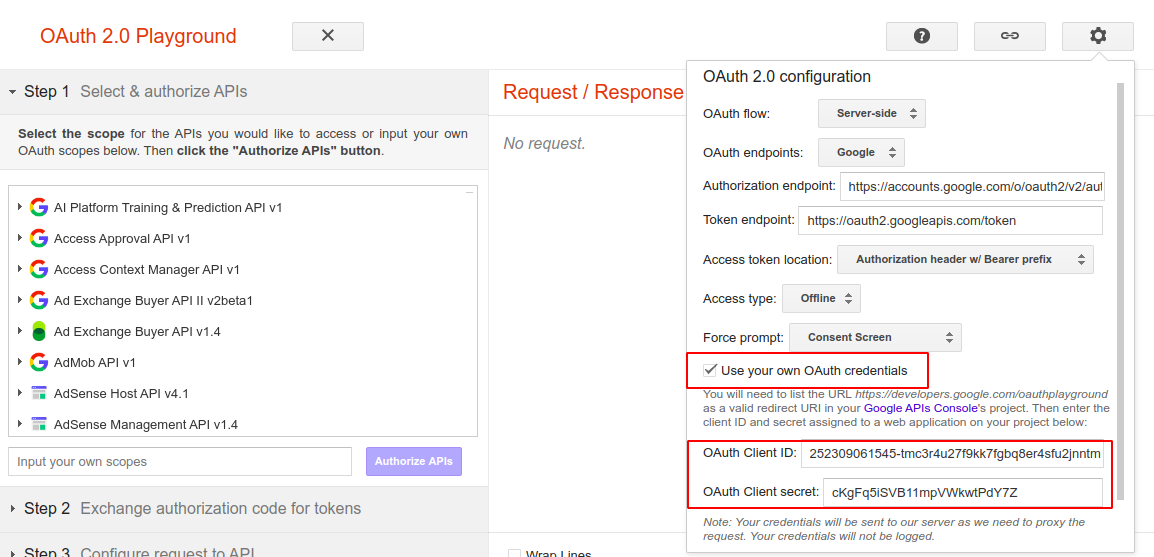The image size is (1154, 557).
Task: Click Google logo beside AdMob API v1
Action: [39, 362]
